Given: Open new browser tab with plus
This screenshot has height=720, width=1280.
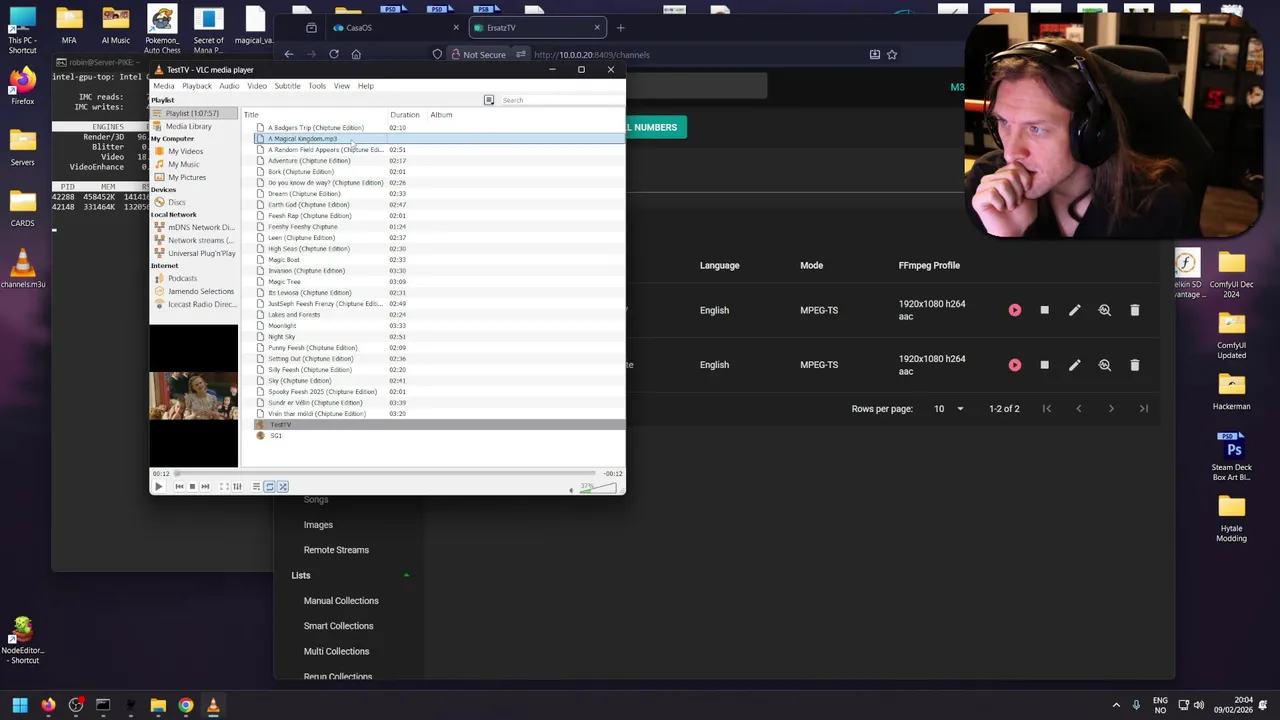Looking at the screenshot, I should [620, 28].
